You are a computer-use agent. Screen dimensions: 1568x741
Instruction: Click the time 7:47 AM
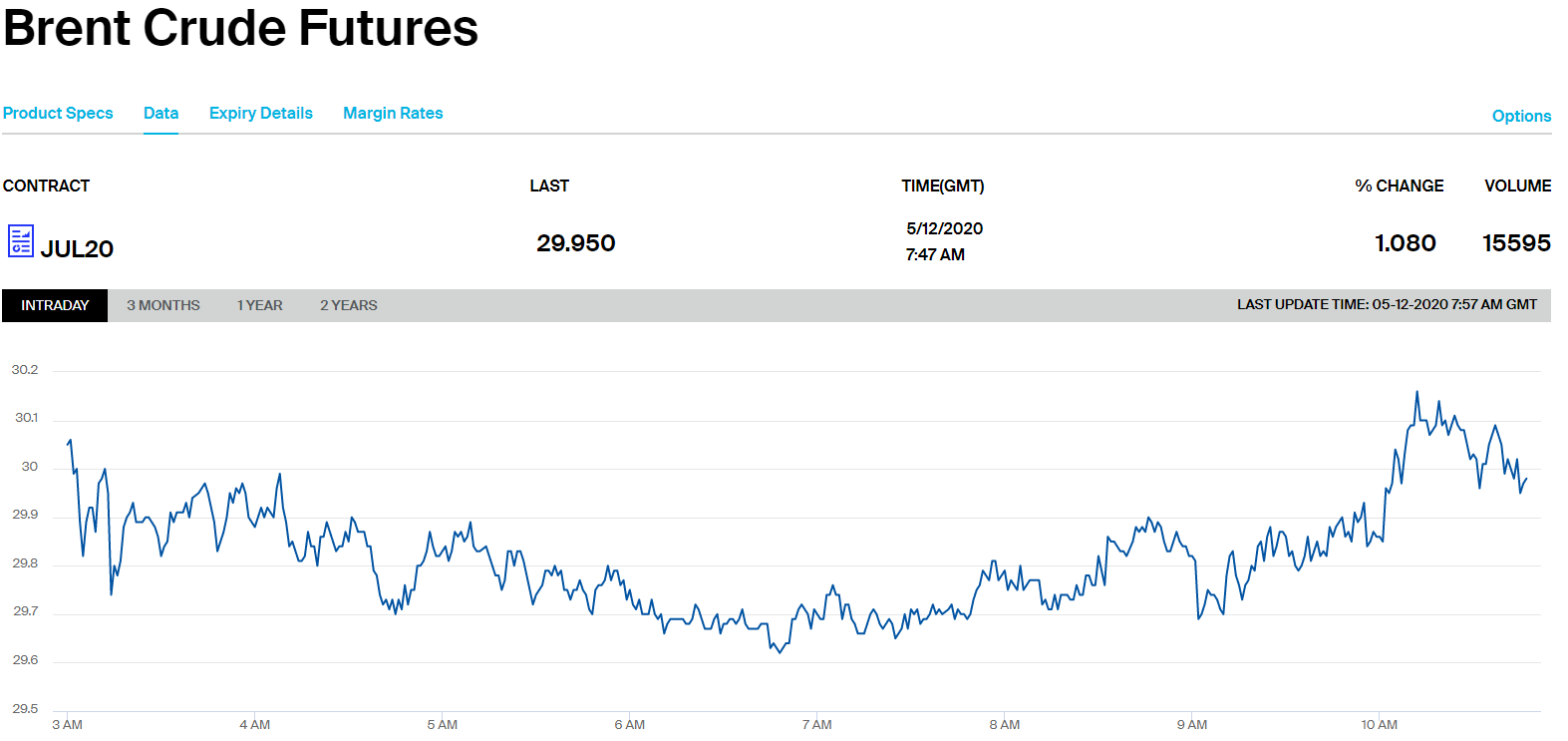935,254
